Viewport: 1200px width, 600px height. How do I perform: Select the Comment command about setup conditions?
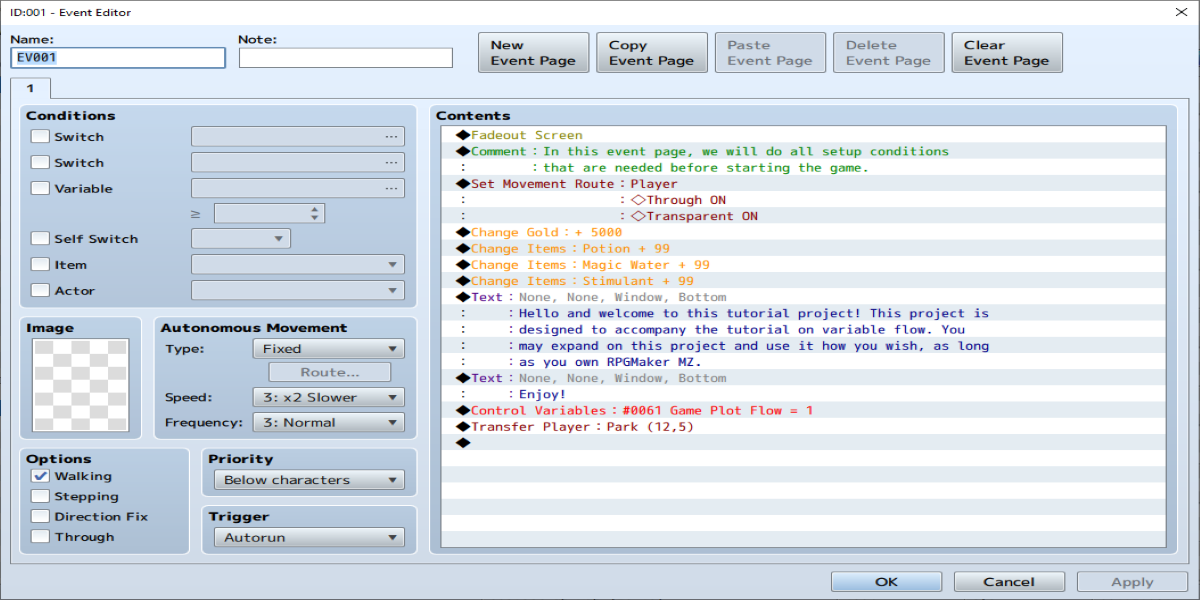[x=803, y=151]
